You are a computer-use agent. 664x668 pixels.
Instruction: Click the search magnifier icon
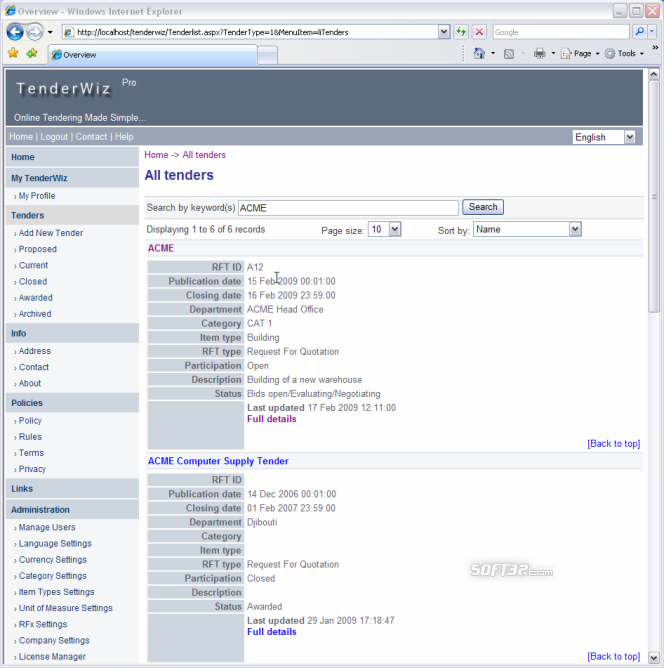(x=638, y=32)
